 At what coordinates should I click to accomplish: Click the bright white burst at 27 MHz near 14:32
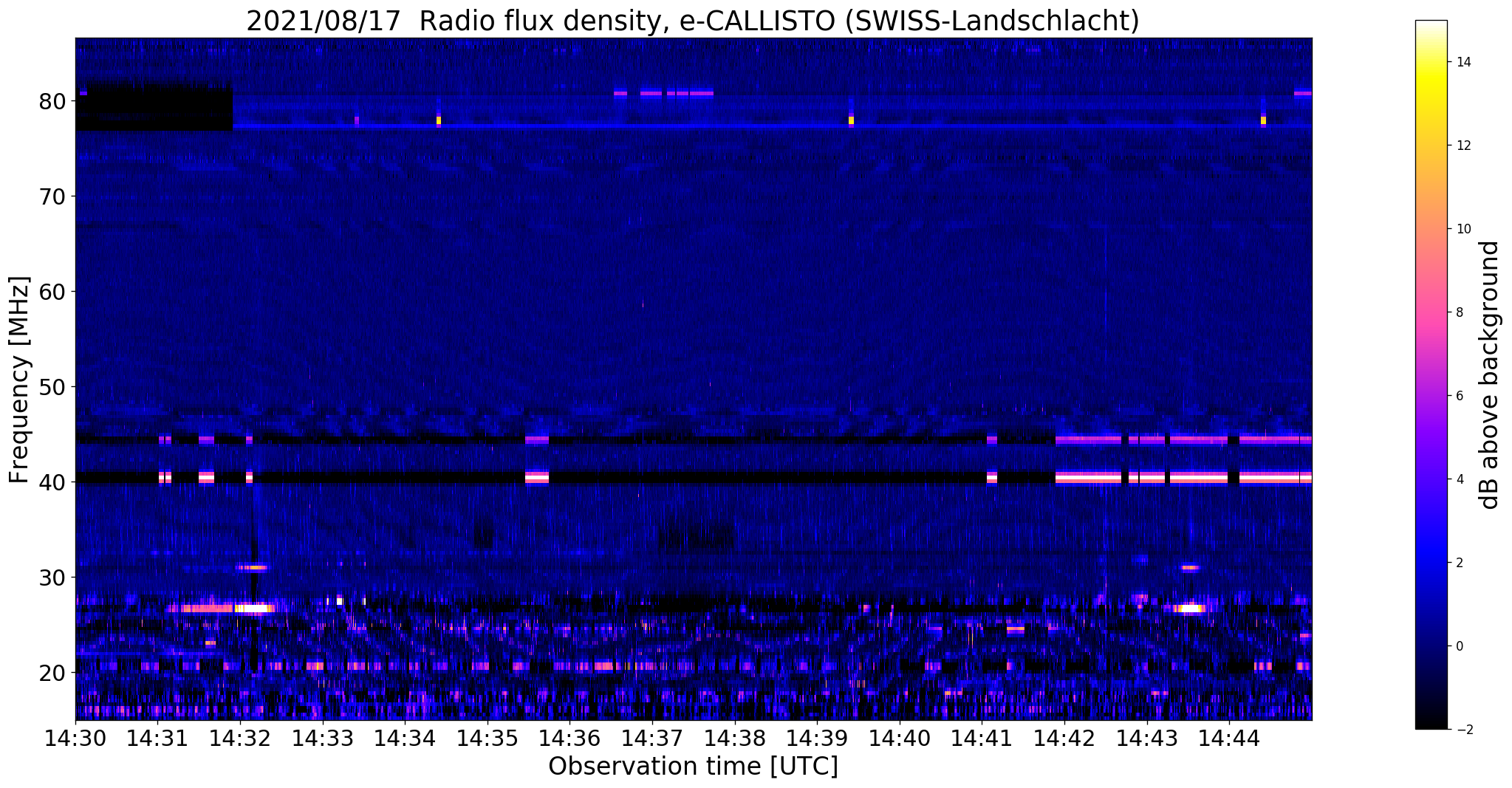[x=254, y=609]
